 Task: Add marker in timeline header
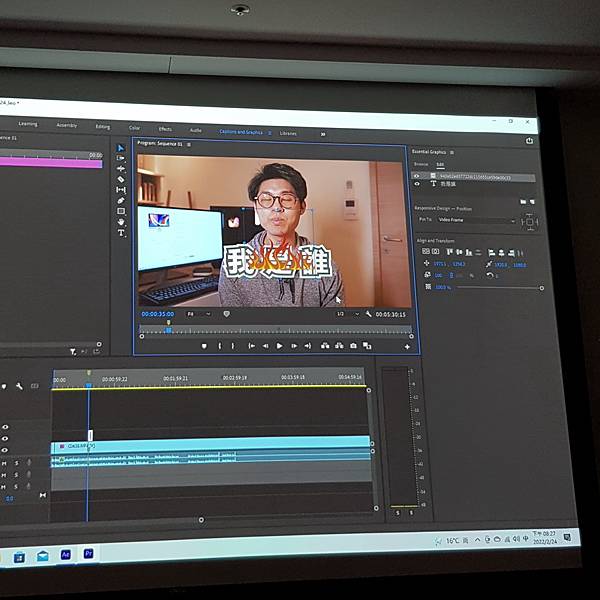(x=4, y=386)
